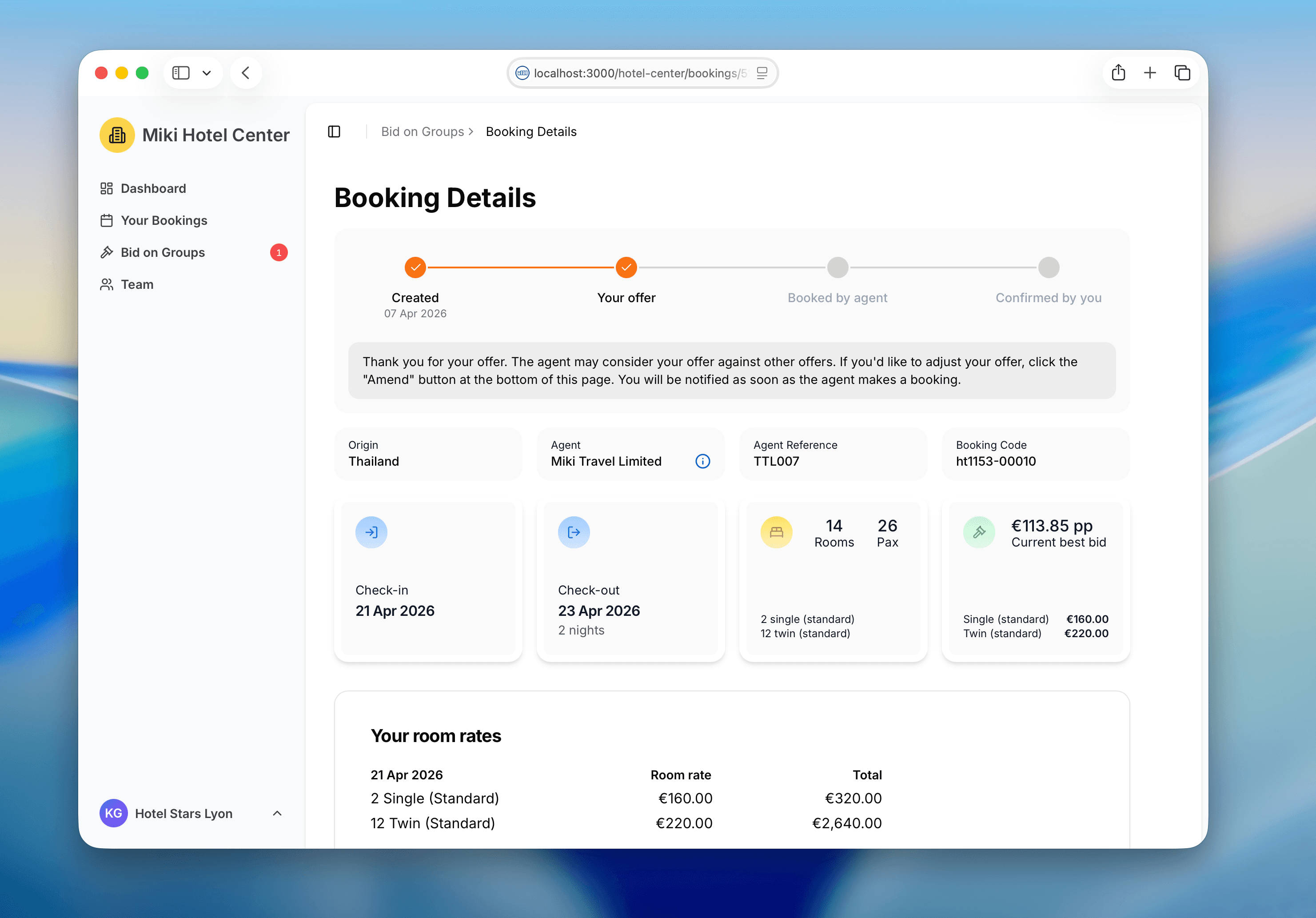Click the Your Bookings calendar icon
1316x918 pixels.
[x=107, y=221]
